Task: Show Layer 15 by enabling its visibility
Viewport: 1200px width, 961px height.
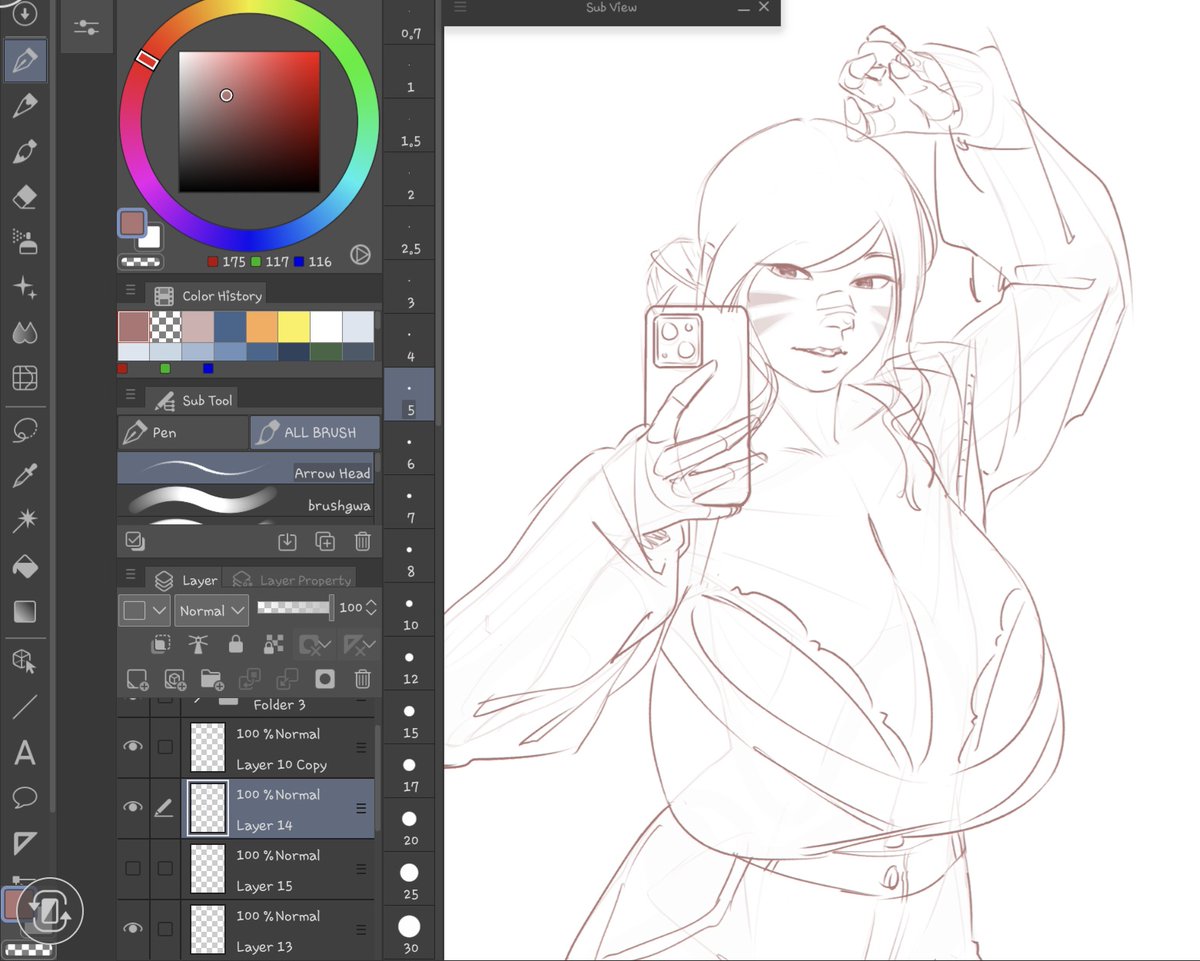Action: 132,869
